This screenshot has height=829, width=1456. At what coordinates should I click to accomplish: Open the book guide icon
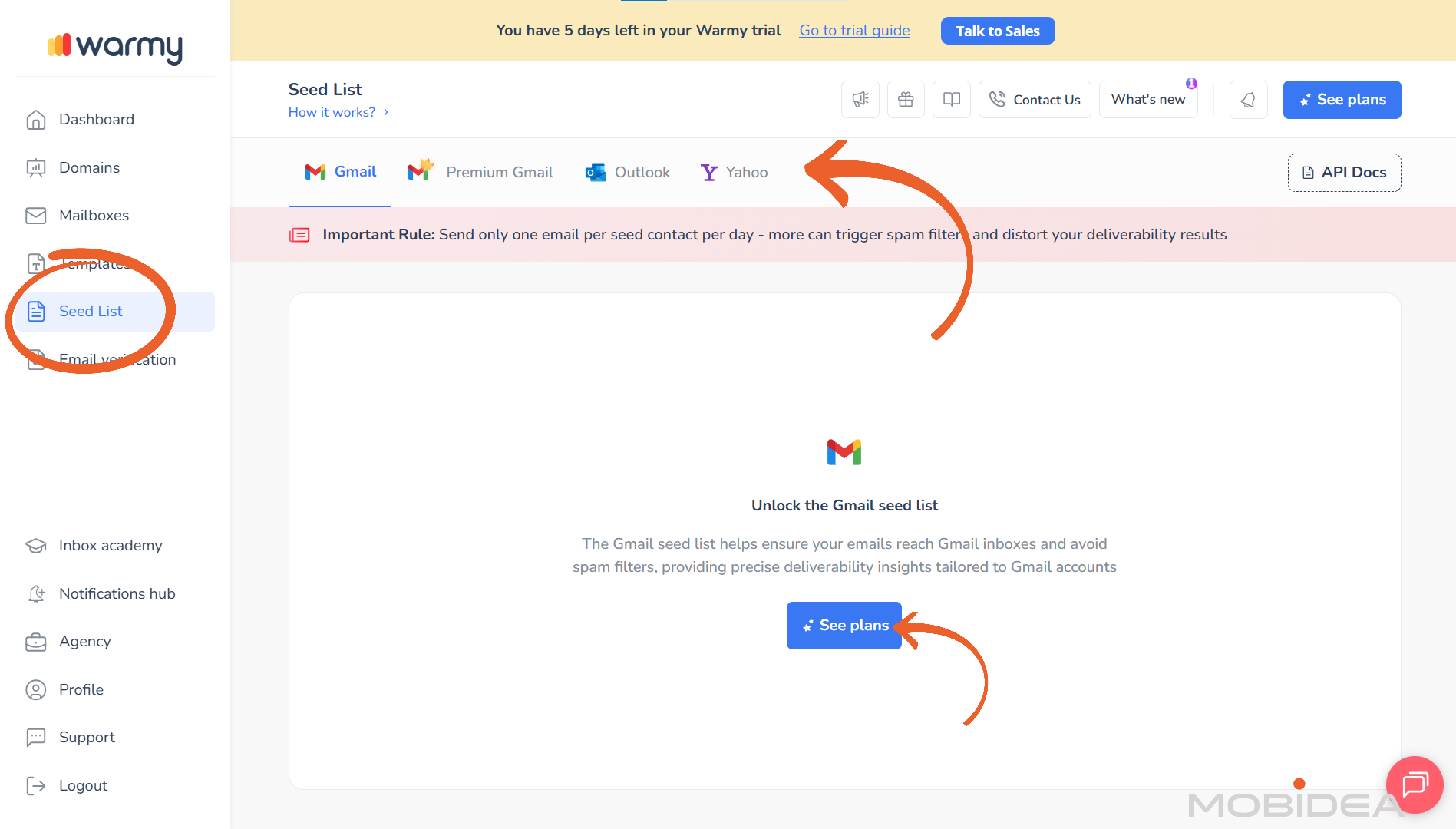952,100
